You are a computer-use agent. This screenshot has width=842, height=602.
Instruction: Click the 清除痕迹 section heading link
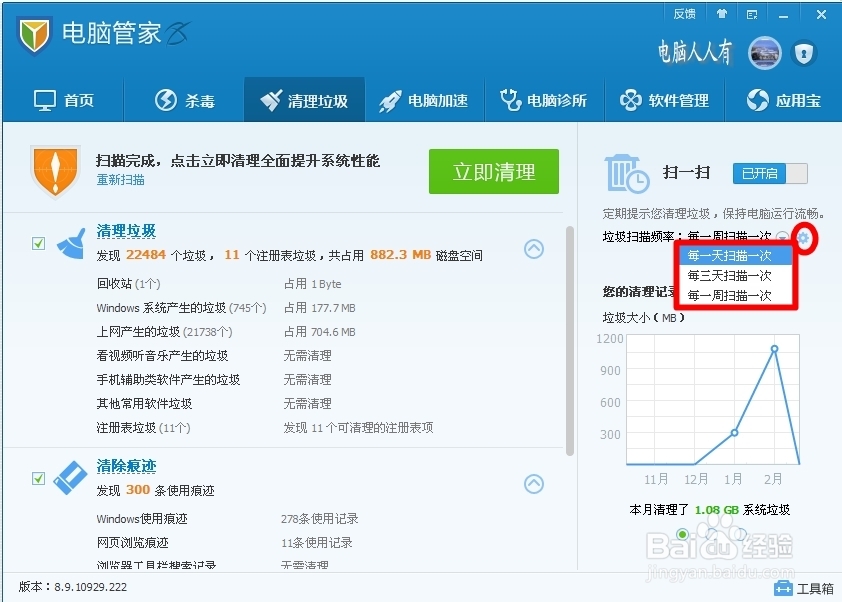(x=126, y=466)
